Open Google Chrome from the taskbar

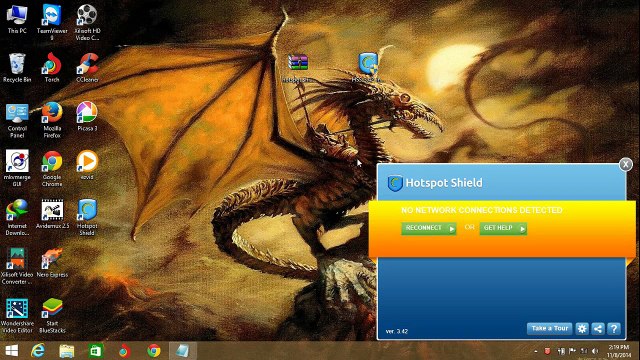pyautogui.click(x=154, y=351)
